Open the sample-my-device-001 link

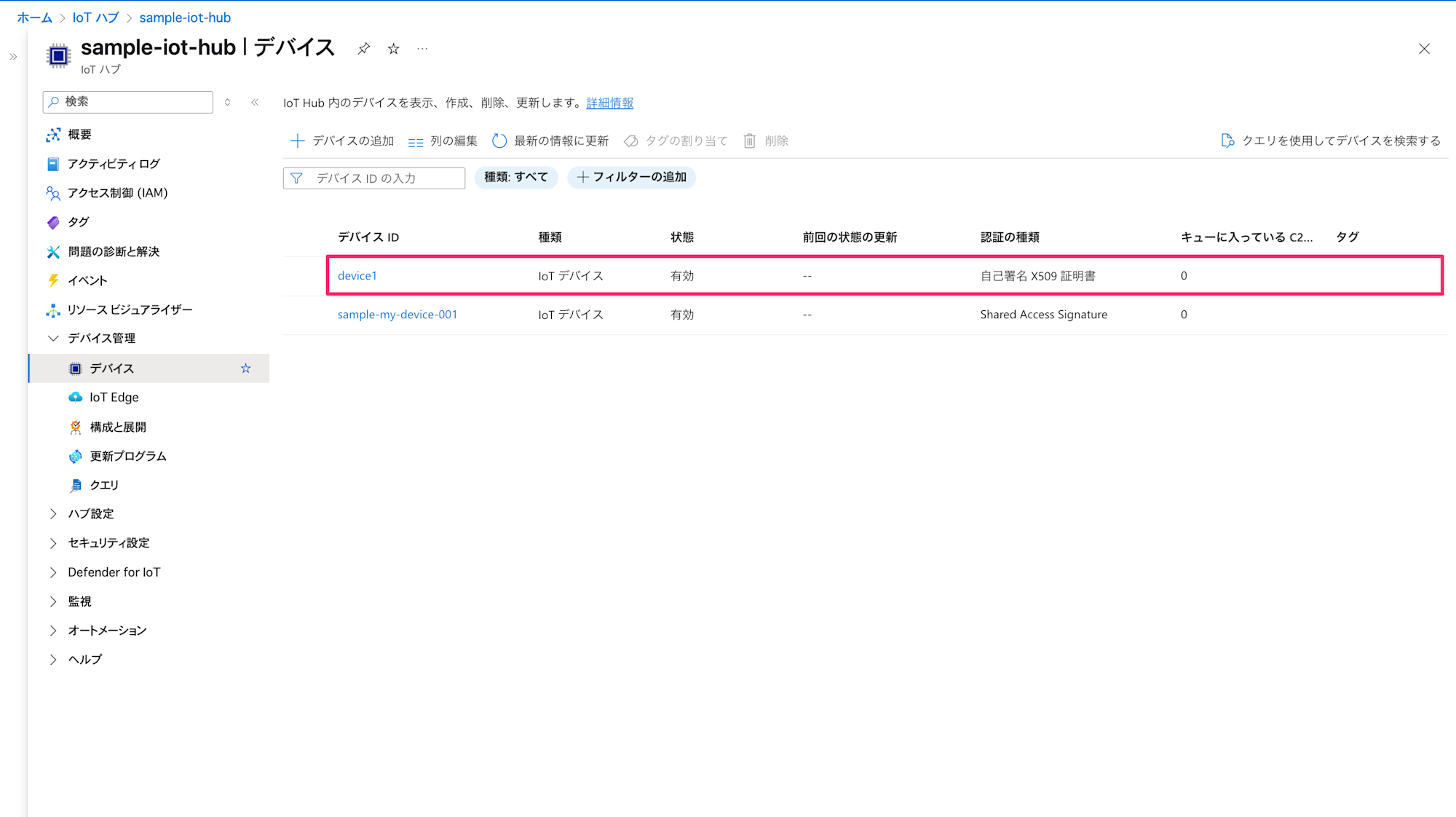pos(397,315)
